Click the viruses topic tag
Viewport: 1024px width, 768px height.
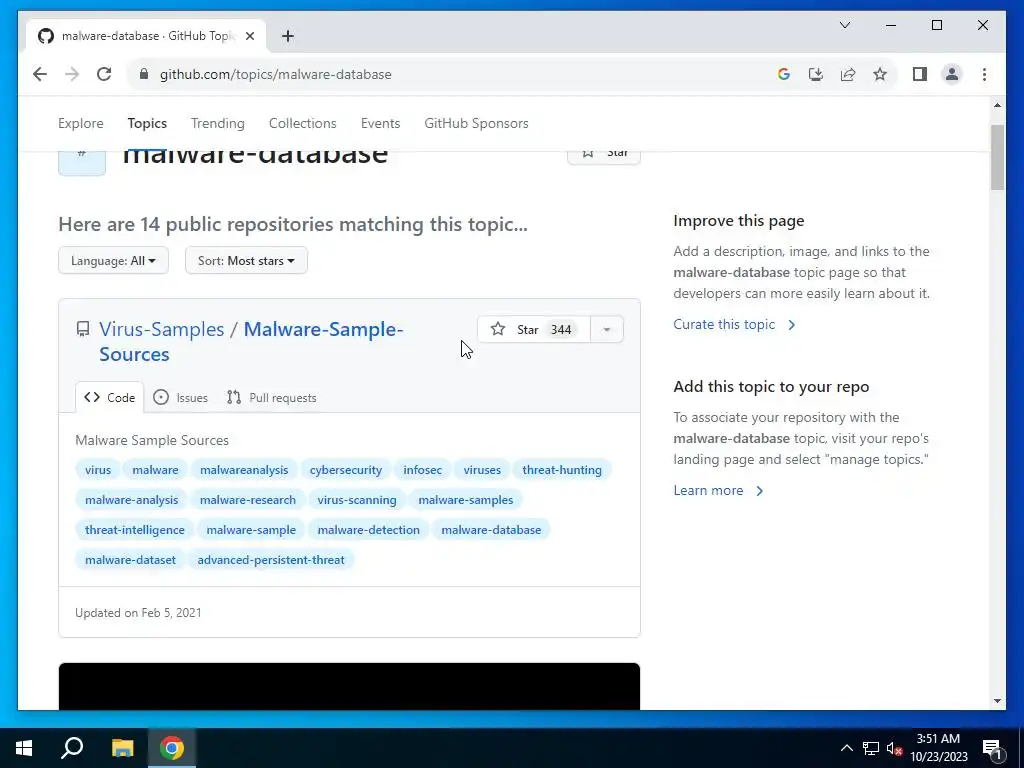tap(482, 470)
